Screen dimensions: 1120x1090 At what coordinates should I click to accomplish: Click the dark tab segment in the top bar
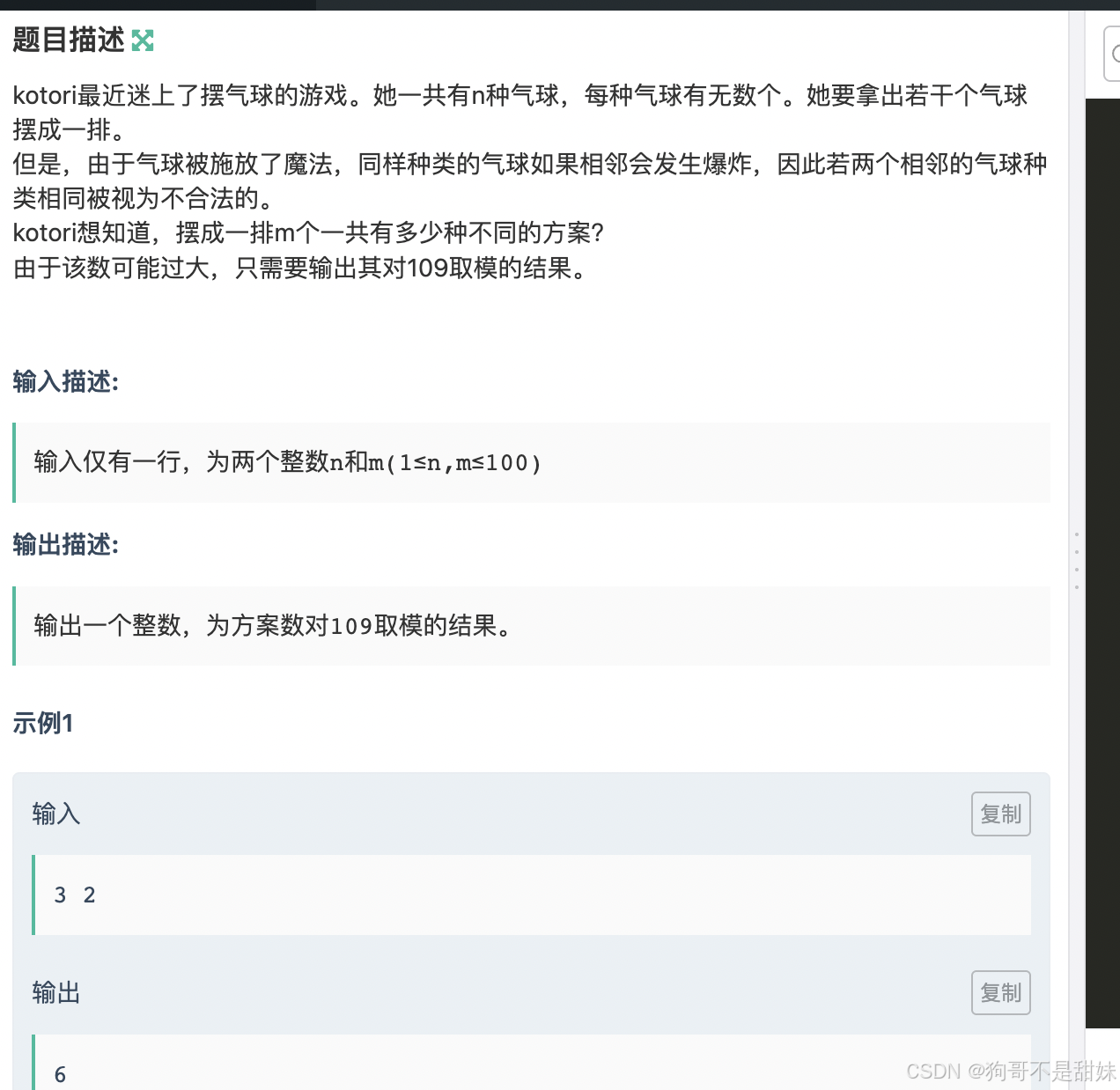tap(158, 4)
